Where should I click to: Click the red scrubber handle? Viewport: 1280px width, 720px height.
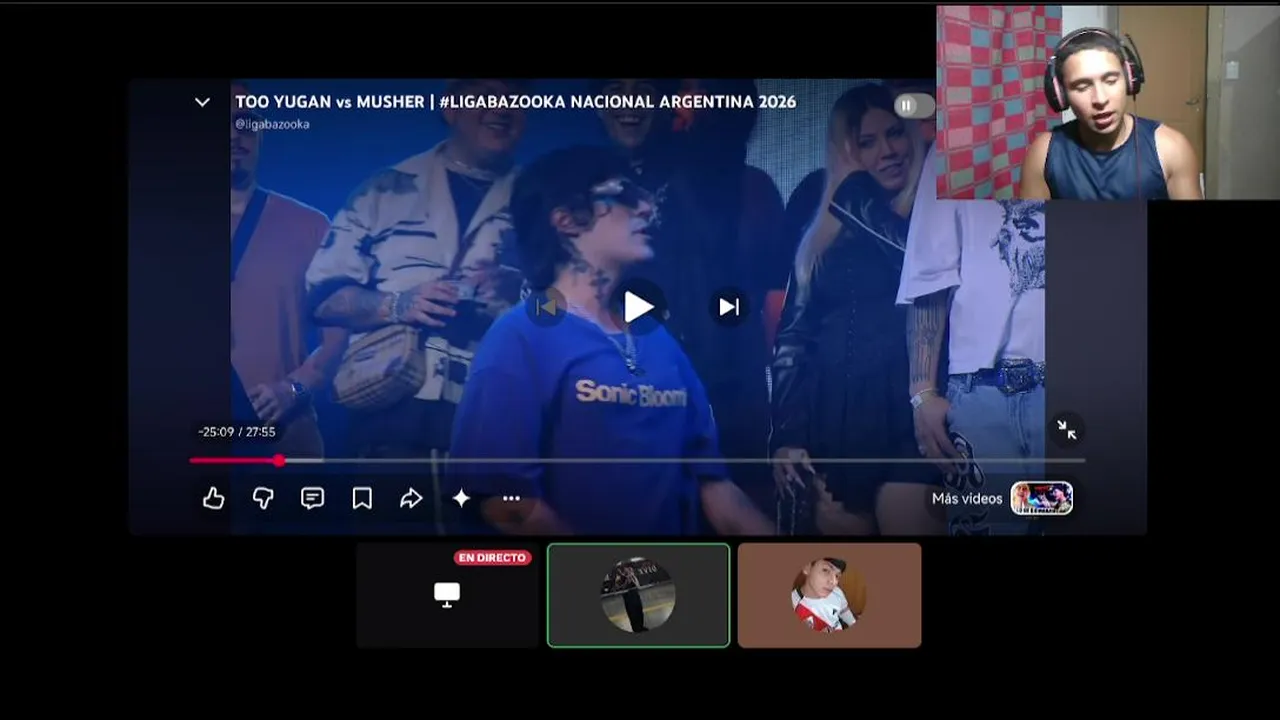[279, 460]
